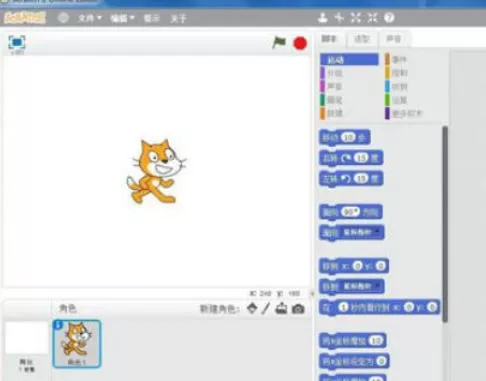This screenshot has width=486, height=381.
Task: Switch to the 造型 tab
Action: coord(362,39)
